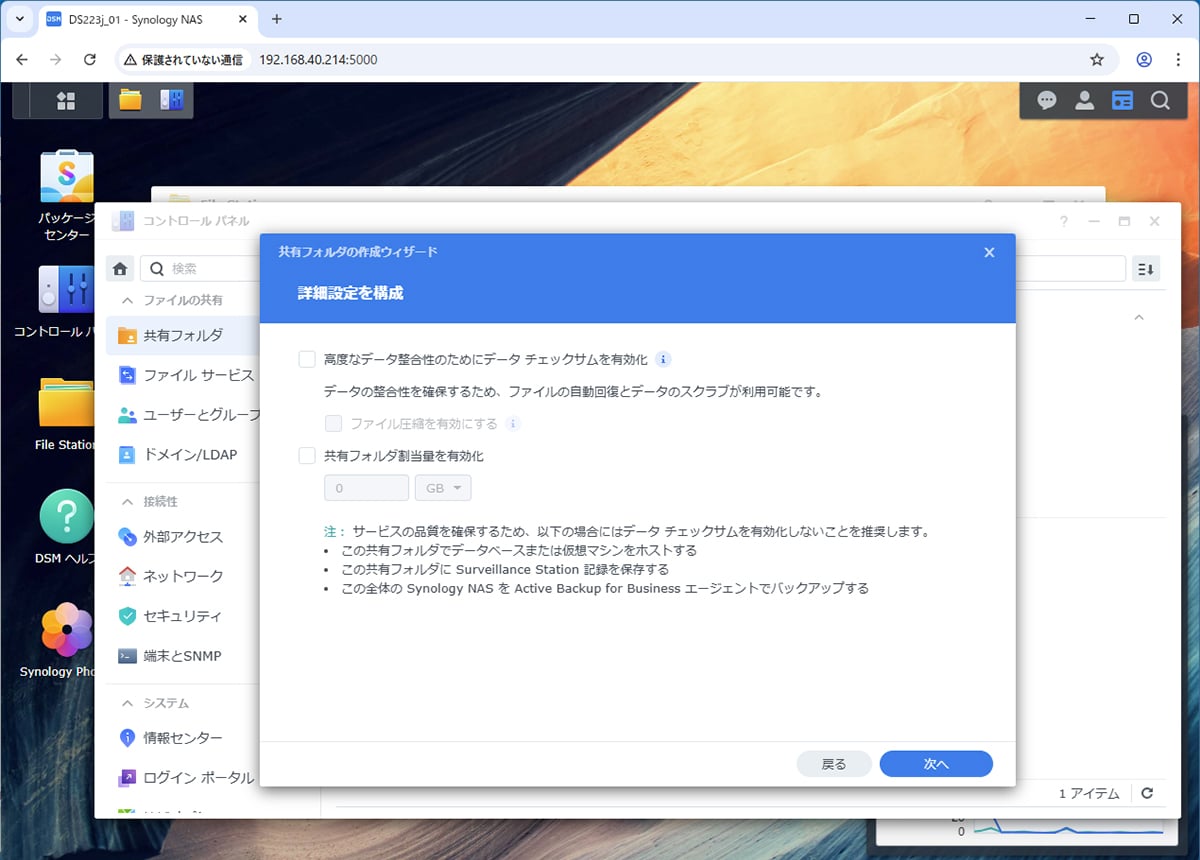
Task: Open the DSM Help desktop icon
Action: click(x=66, y=517)
